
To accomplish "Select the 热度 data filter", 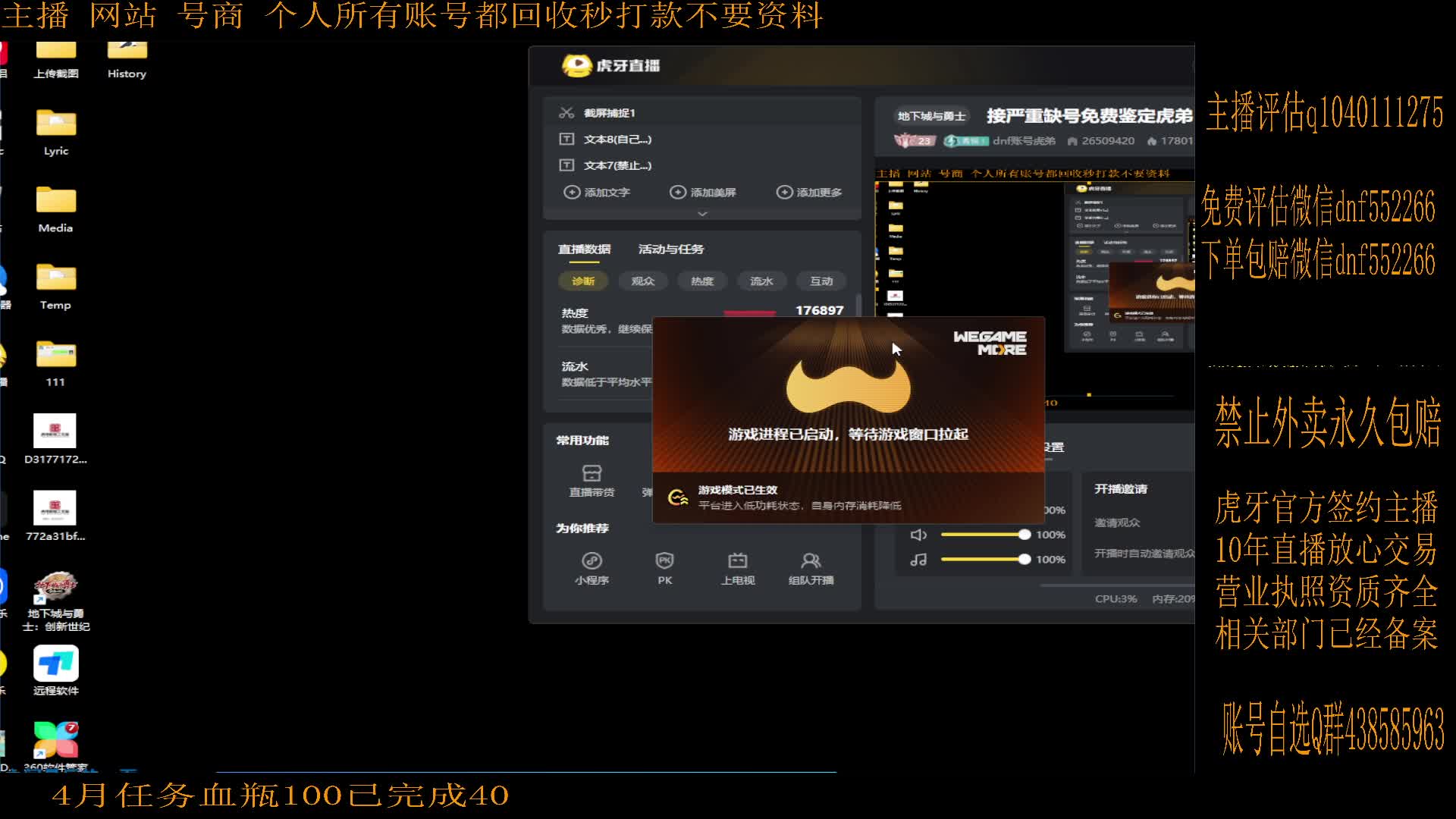I will coord(702,281).
